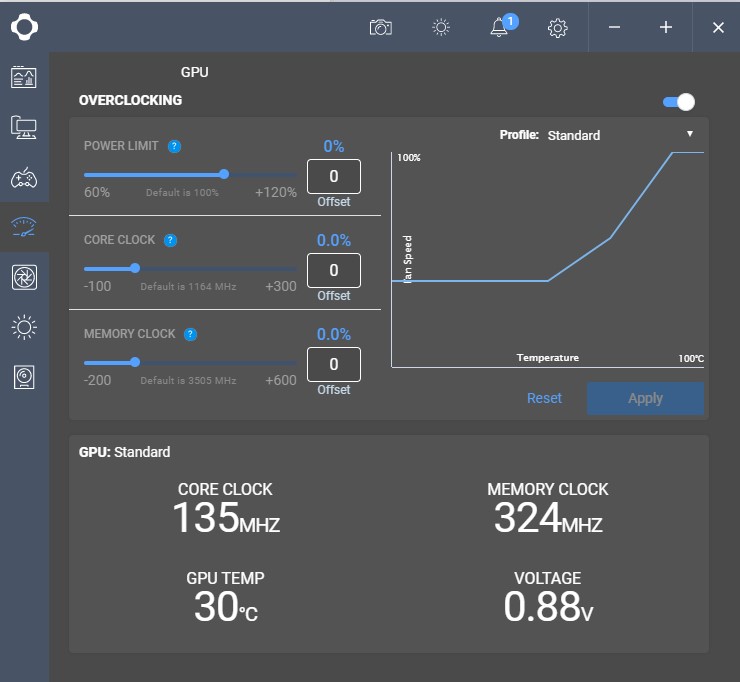Open notifications bell
This screenshot has width=740, height=682.
499,27
